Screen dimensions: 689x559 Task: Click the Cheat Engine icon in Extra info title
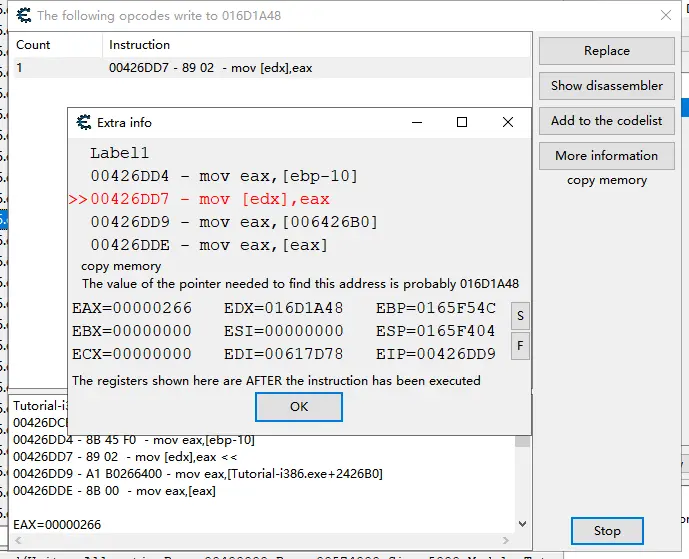point(83,122)
